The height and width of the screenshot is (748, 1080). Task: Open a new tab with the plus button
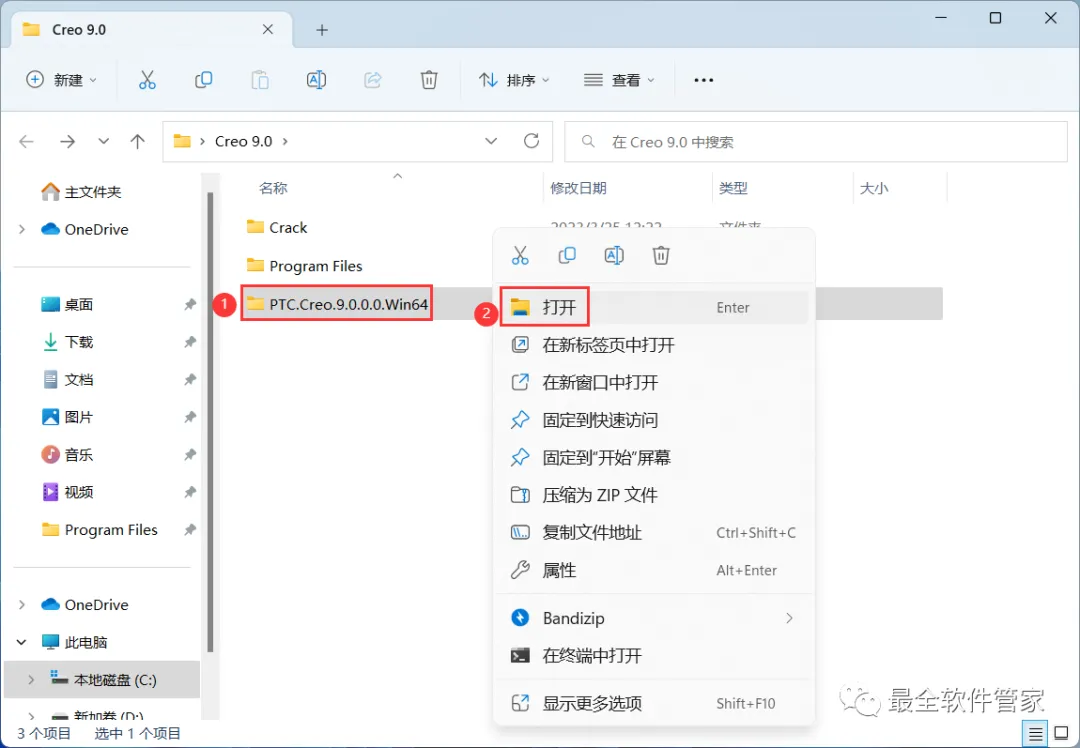(322, 30)
